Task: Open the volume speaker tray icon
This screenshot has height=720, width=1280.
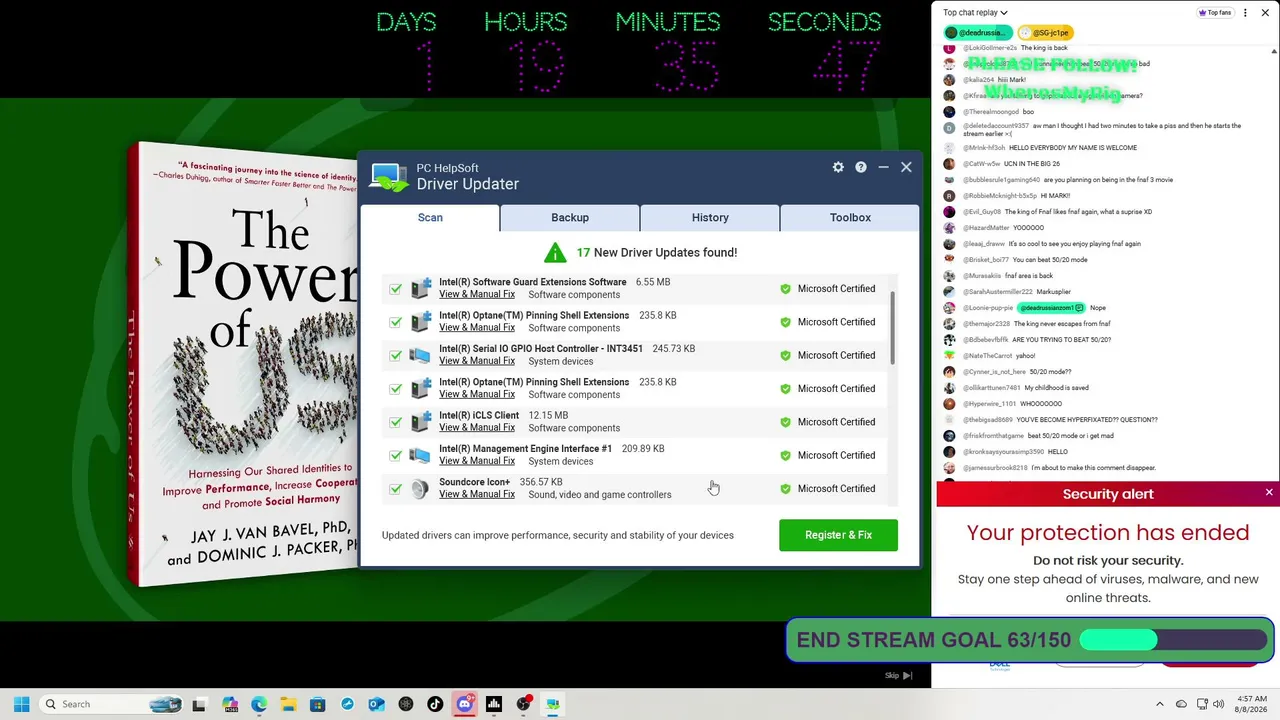Action: tap(1219, 704)
